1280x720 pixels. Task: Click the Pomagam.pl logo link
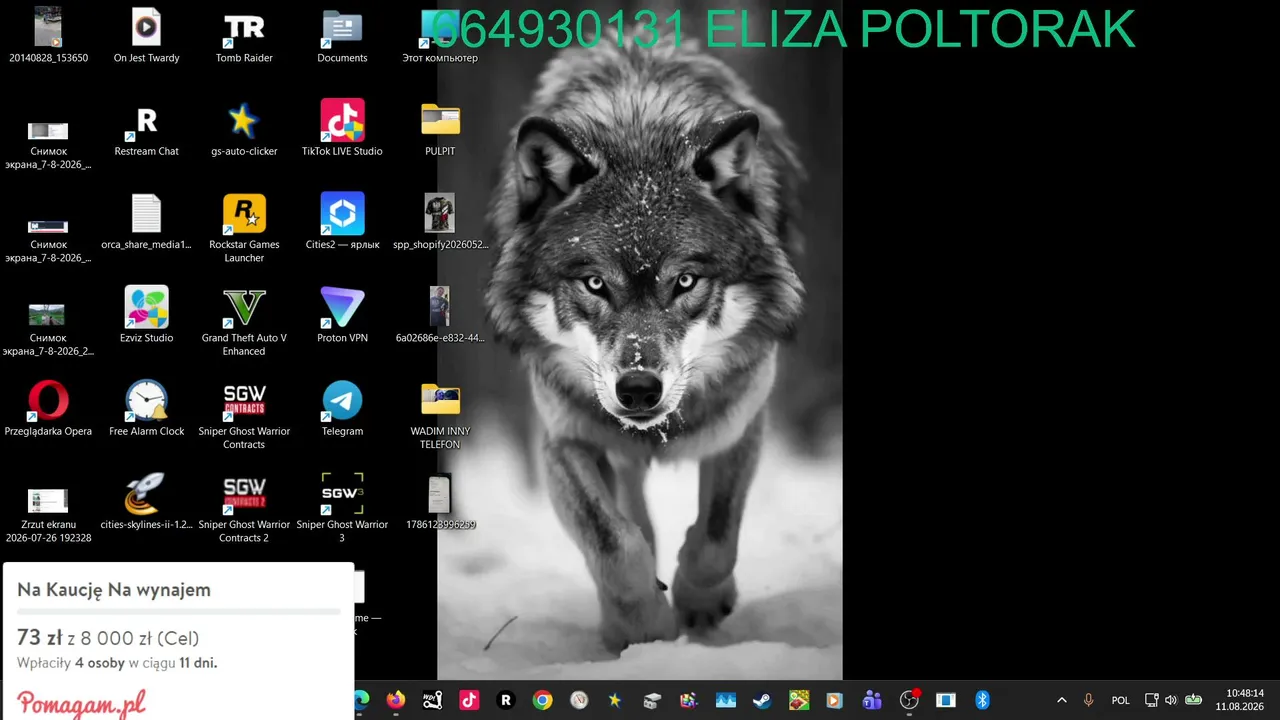point(81,703)
